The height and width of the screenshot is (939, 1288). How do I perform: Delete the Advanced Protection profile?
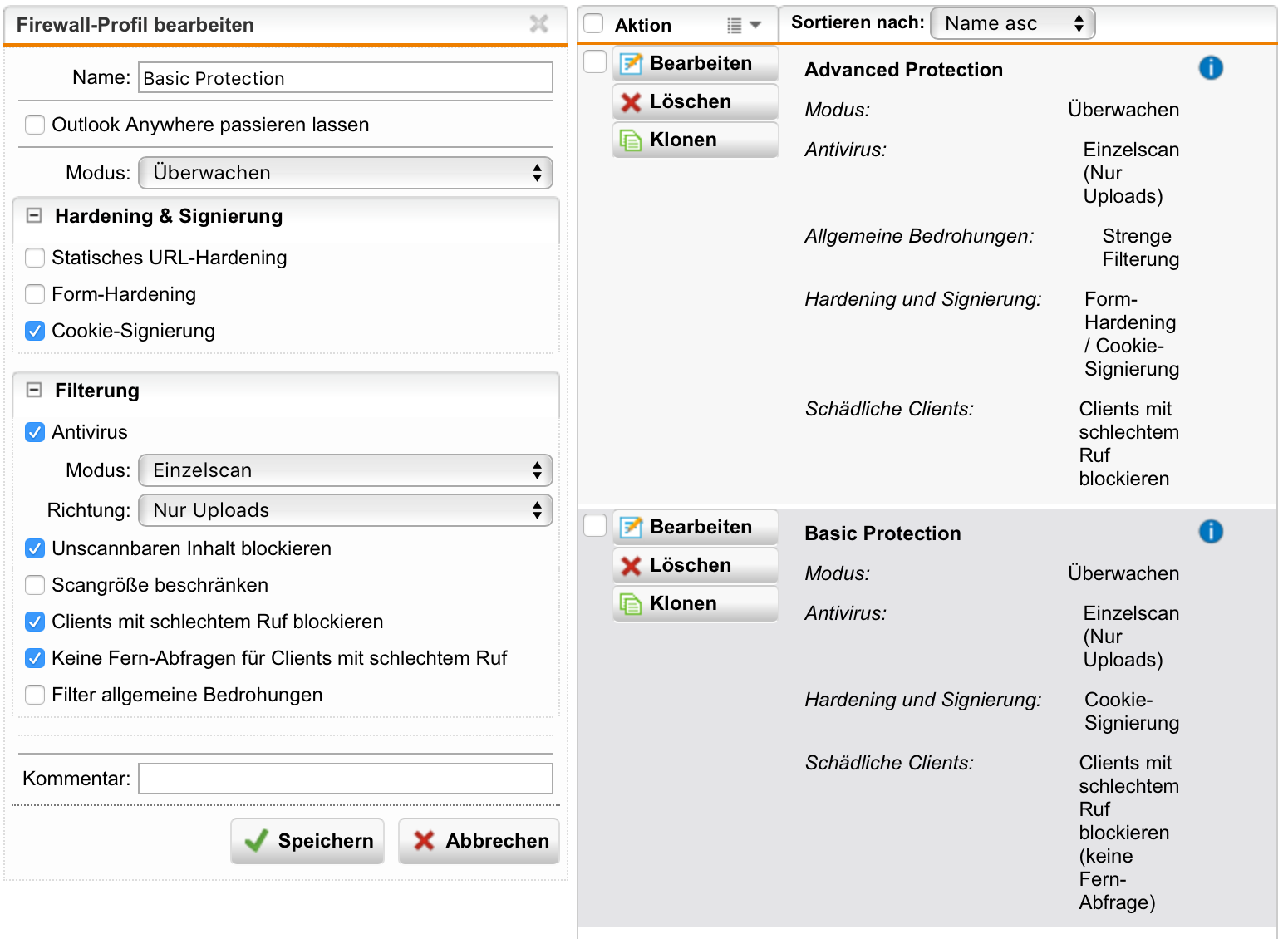pos(695,101)
